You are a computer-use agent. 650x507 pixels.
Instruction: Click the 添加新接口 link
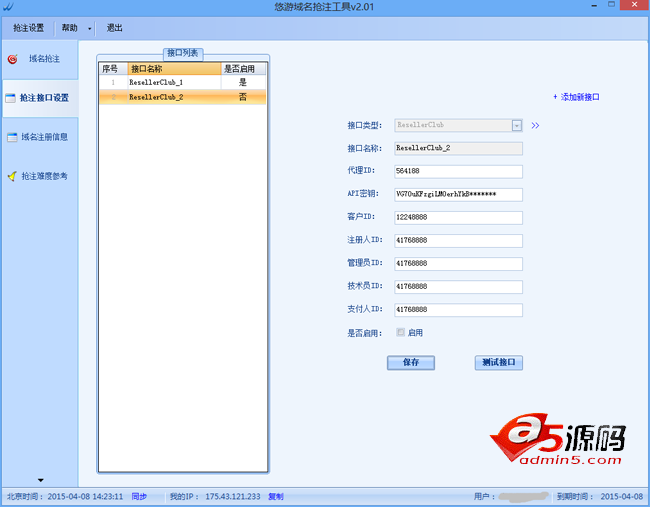click(576, 97)
